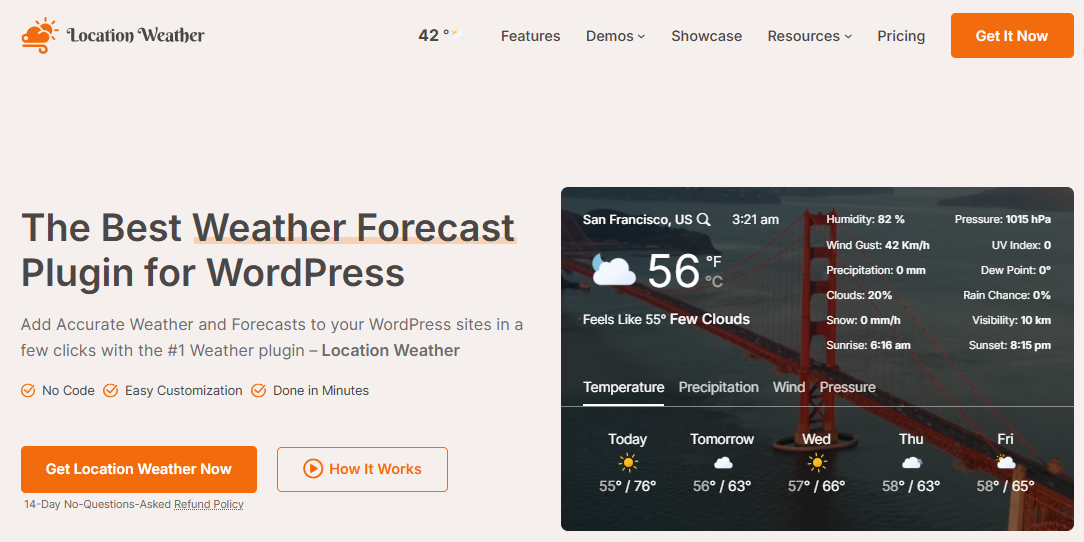Click the Rain Chance: 0% value
The width and height of the screenshot is (1084, 542).
pos(1007,295)
